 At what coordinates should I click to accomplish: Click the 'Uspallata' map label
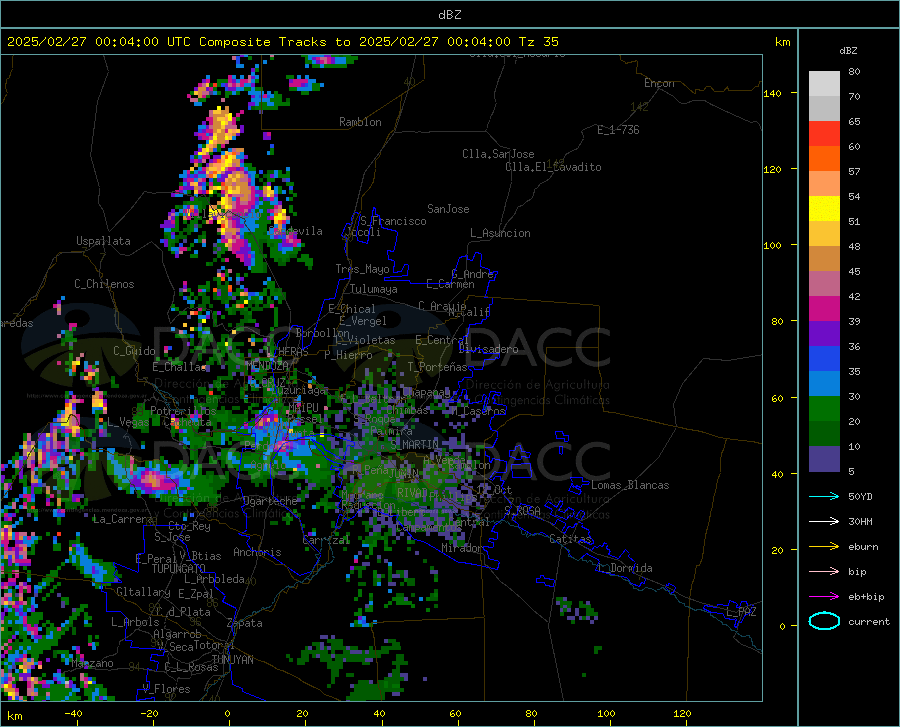point(103,241)
